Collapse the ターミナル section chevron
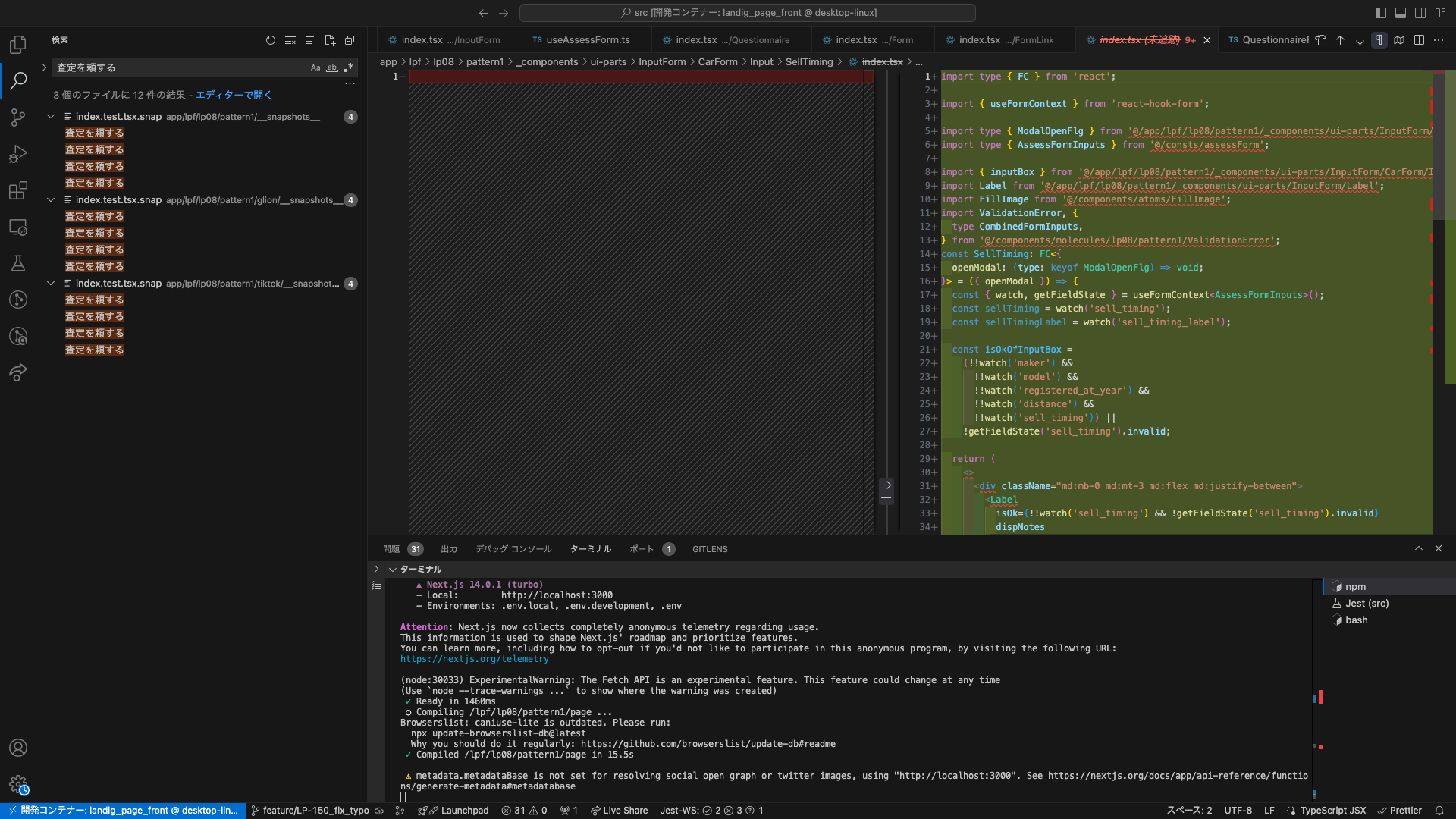The width and height of the screenshot is (1456, 819). pos(393,570)
